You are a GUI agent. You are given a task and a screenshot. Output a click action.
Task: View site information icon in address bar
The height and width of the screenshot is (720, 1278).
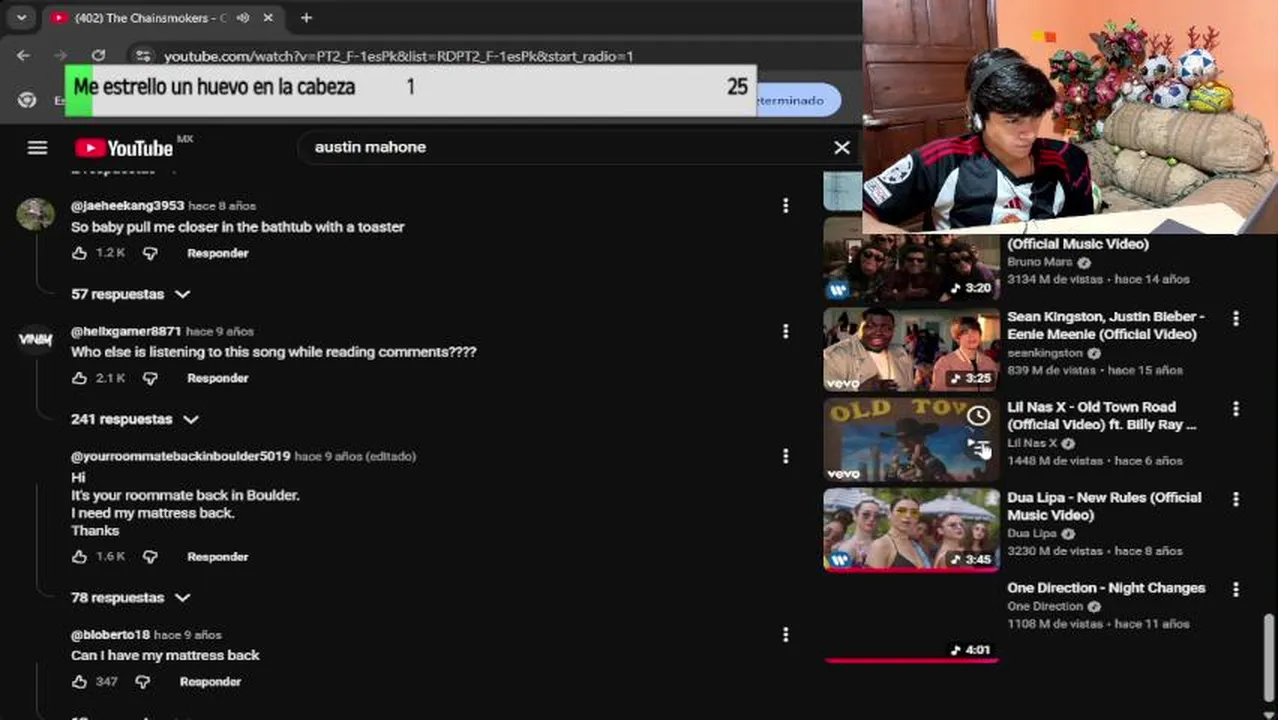pos(143,56)
